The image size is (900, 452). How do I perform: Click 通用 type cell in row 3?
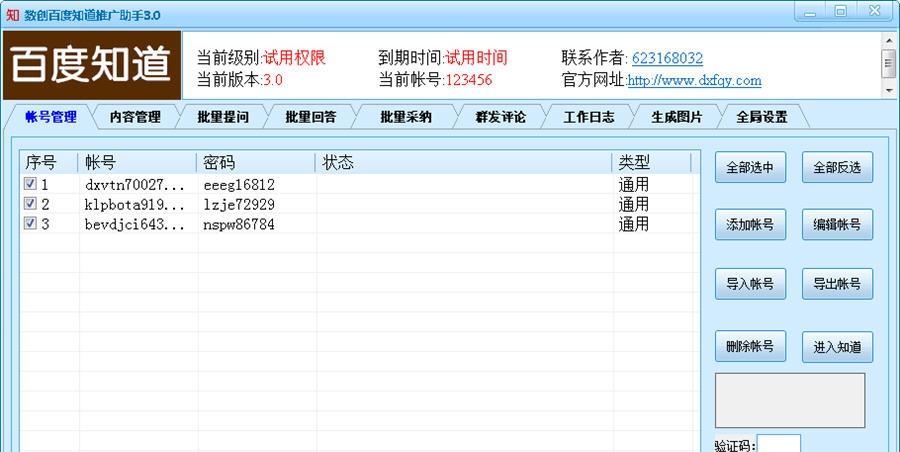pos(634,223)
